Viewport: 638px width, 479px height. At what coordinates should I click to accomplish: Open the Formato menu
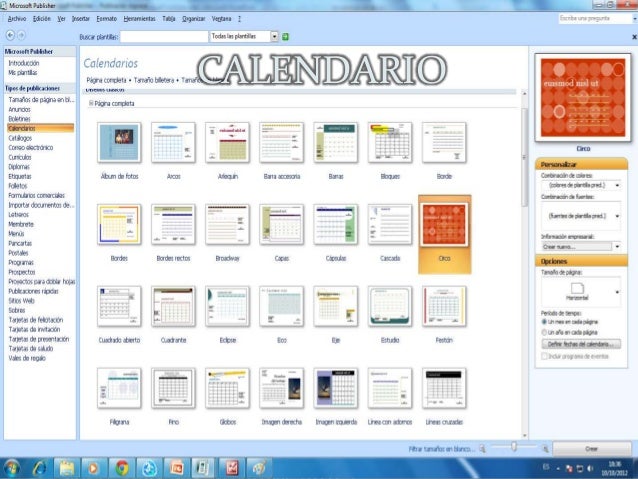tap(107, 19)
